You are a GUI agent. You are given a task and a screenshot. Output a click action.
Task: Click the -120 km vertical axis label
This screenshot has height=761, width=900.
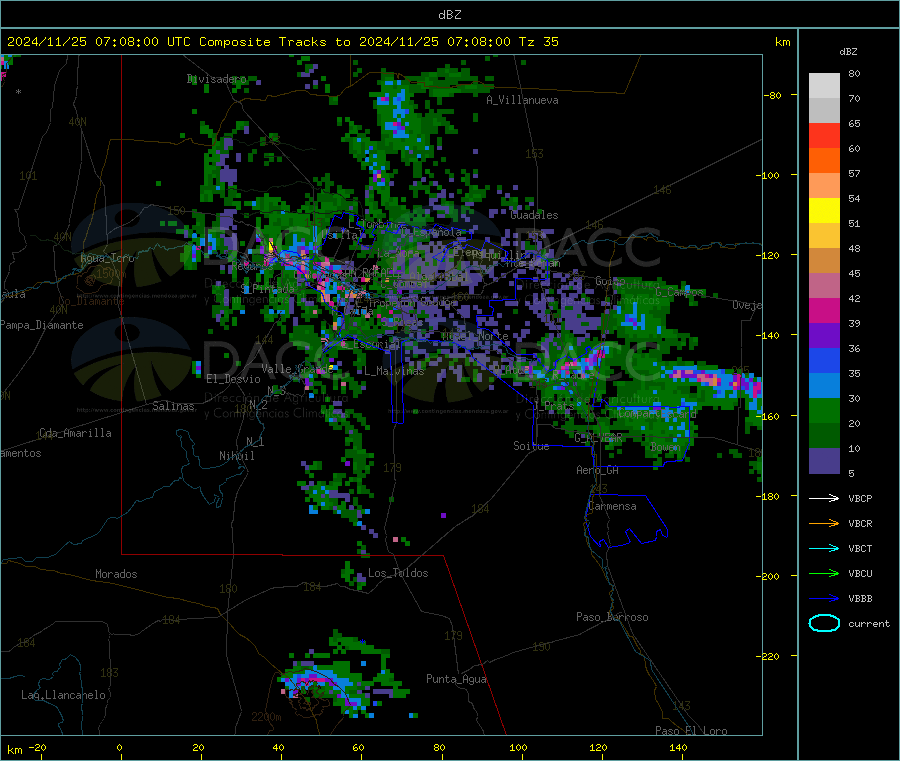tap(769, 255)
